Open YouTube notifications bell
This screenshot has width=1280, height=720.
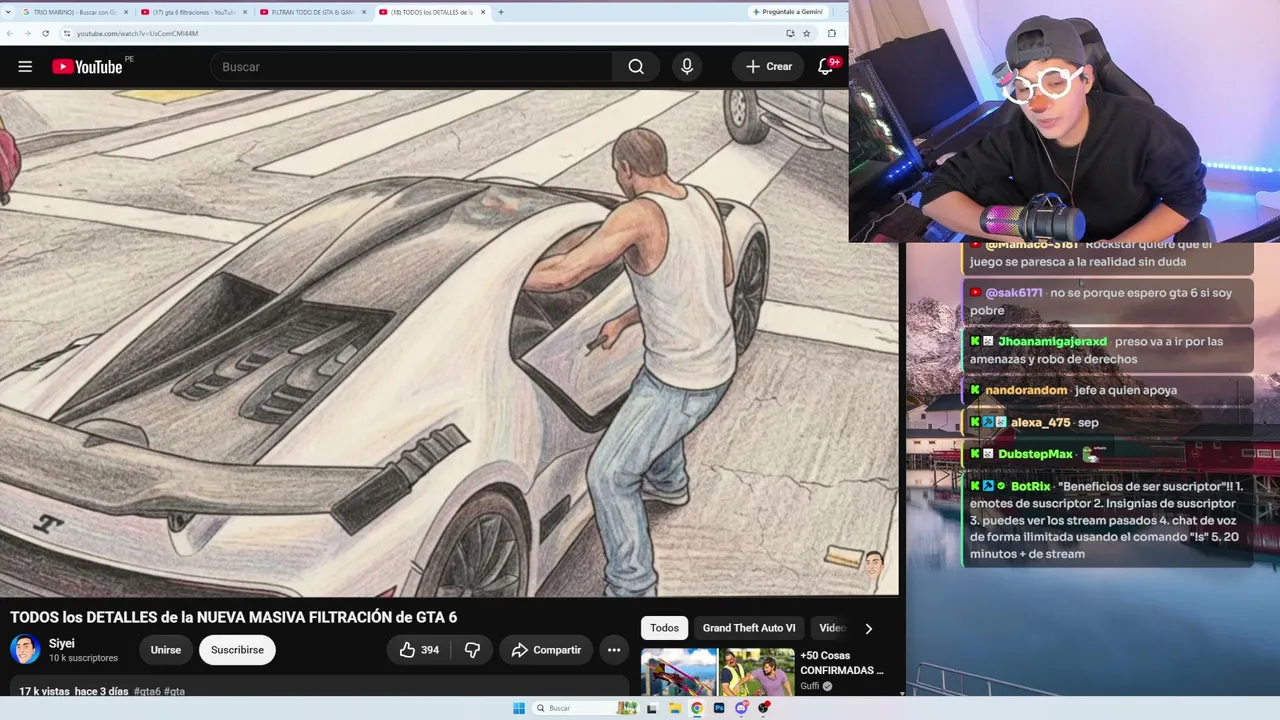826,67
